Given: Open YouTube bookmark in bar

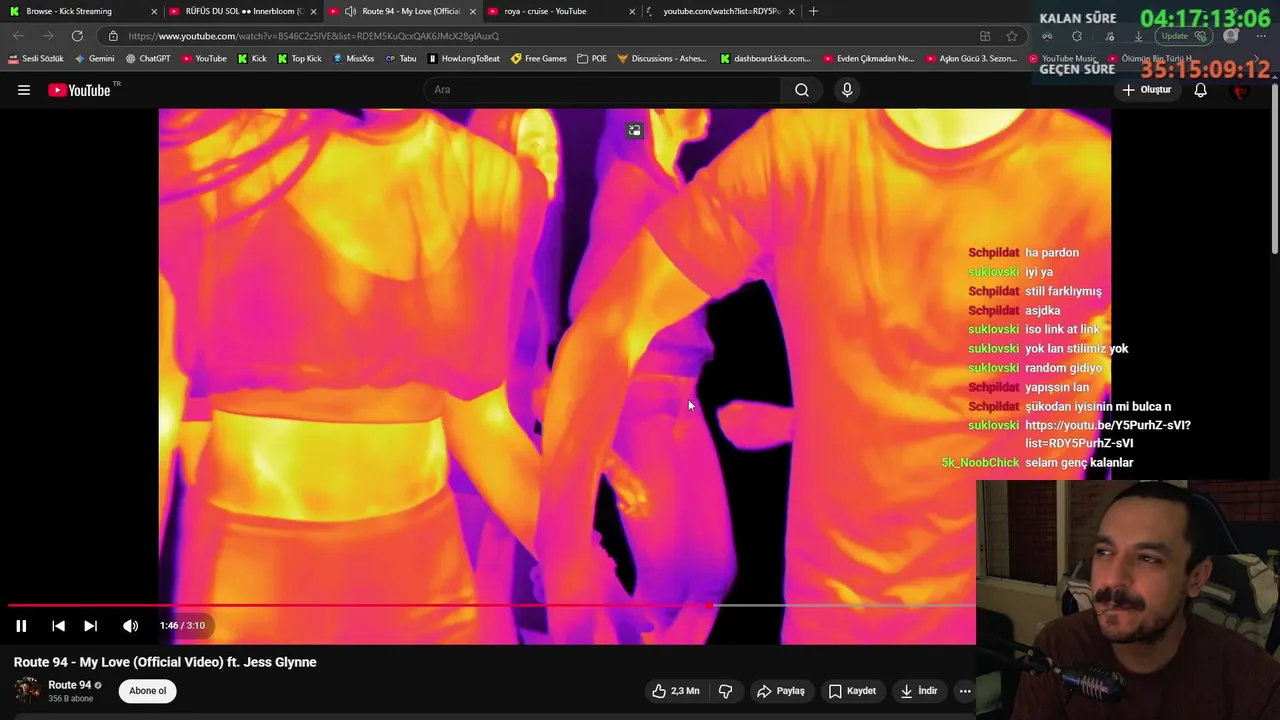Looking at the screenshot, I should click(204, 59).
